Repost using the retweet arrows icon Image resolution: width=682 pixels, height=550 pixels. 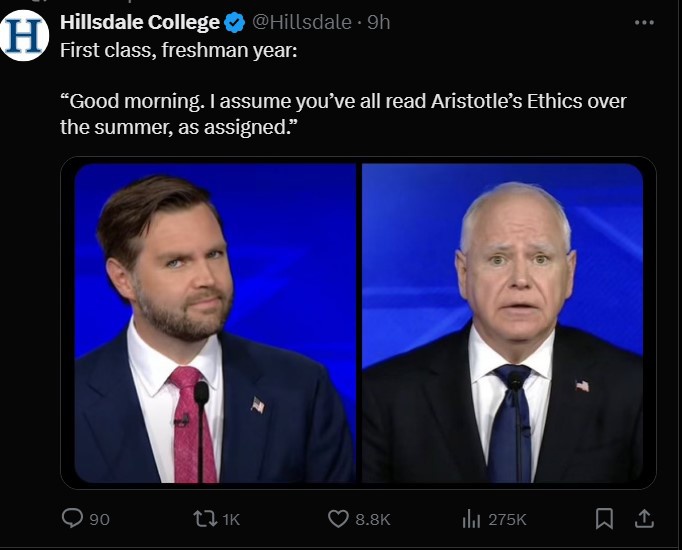pyautogui.click(x=203, y=518)
